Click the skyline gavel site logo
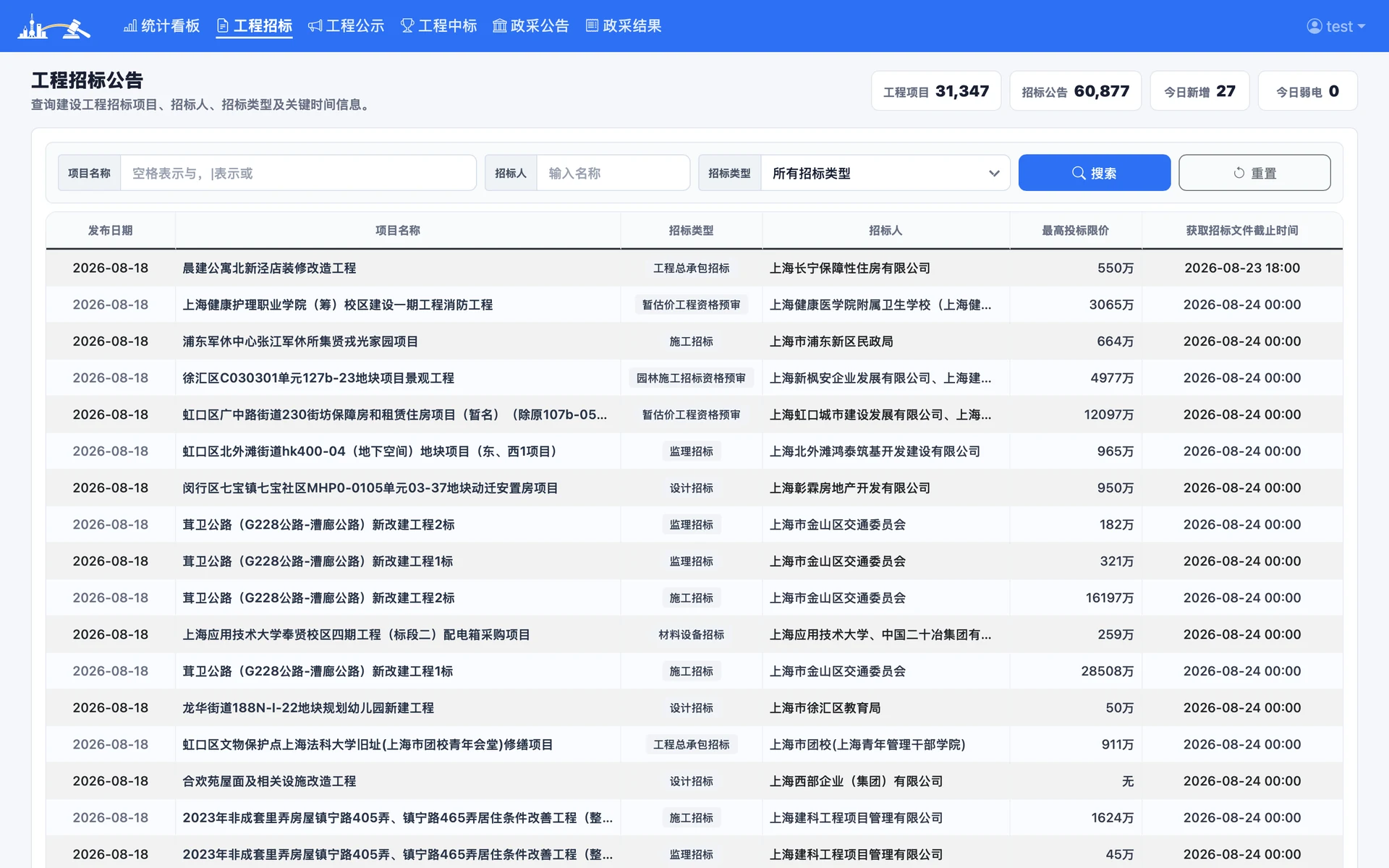The height and width of the screenshot is (868, 1389). 54,26
